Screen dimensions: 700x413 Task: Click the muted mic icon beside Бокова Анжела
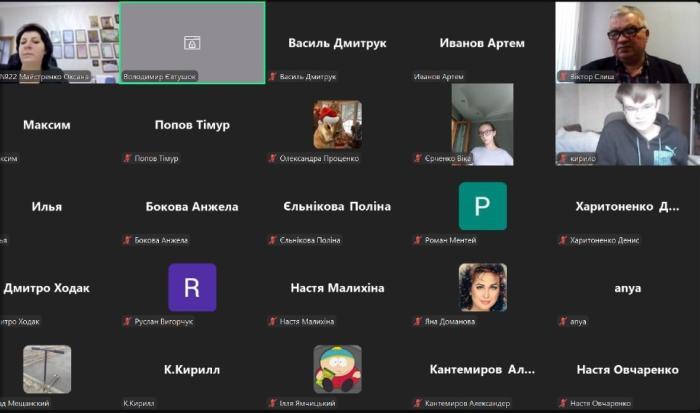127,240
